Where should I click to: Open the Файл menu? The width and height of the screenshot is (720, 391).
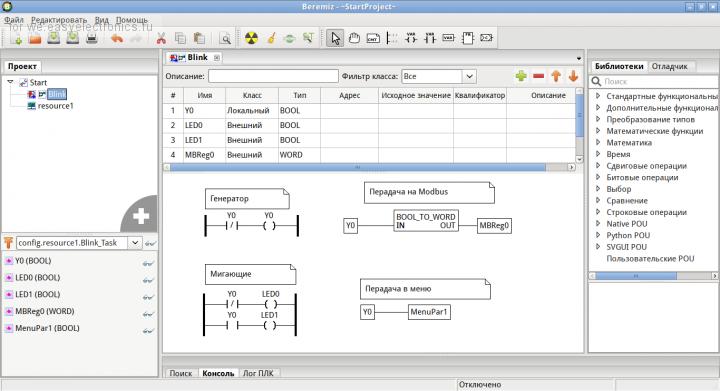click(14, 20)
